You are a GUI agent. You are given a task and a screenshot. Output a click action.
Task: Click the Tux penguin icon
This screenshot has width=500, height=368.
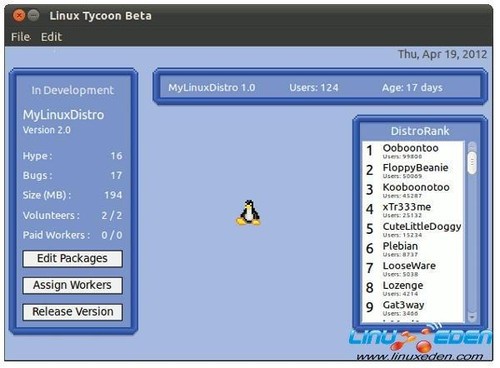[x=248, y=213]
